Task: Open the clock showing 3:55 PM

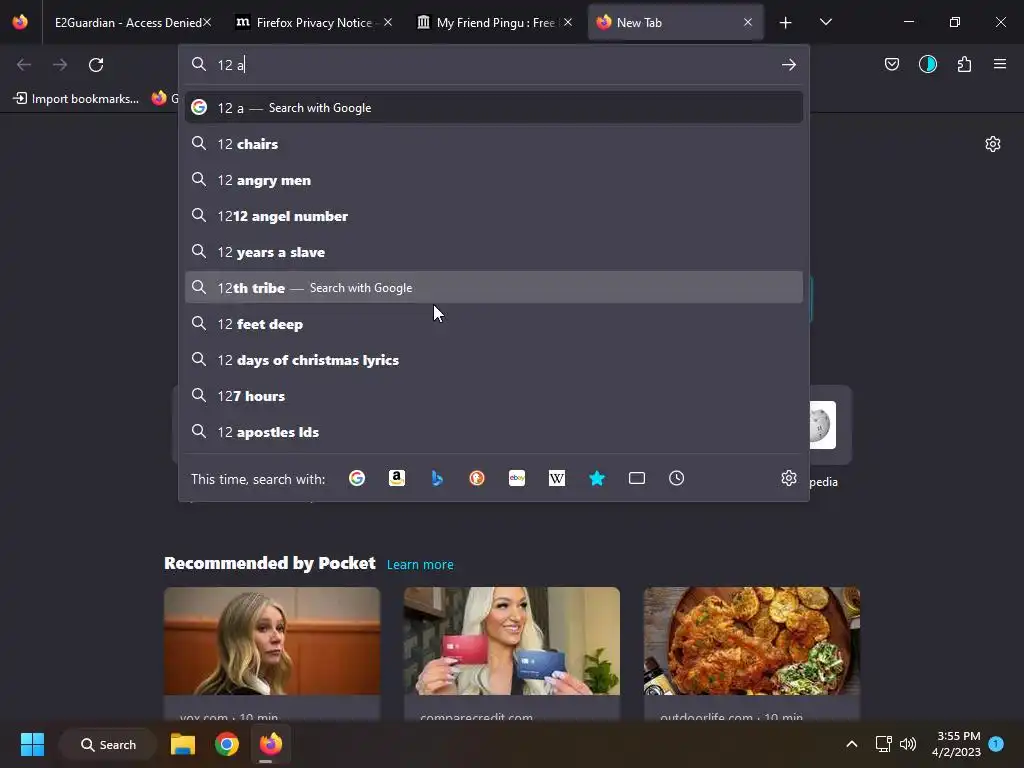Action: [956, 744]
